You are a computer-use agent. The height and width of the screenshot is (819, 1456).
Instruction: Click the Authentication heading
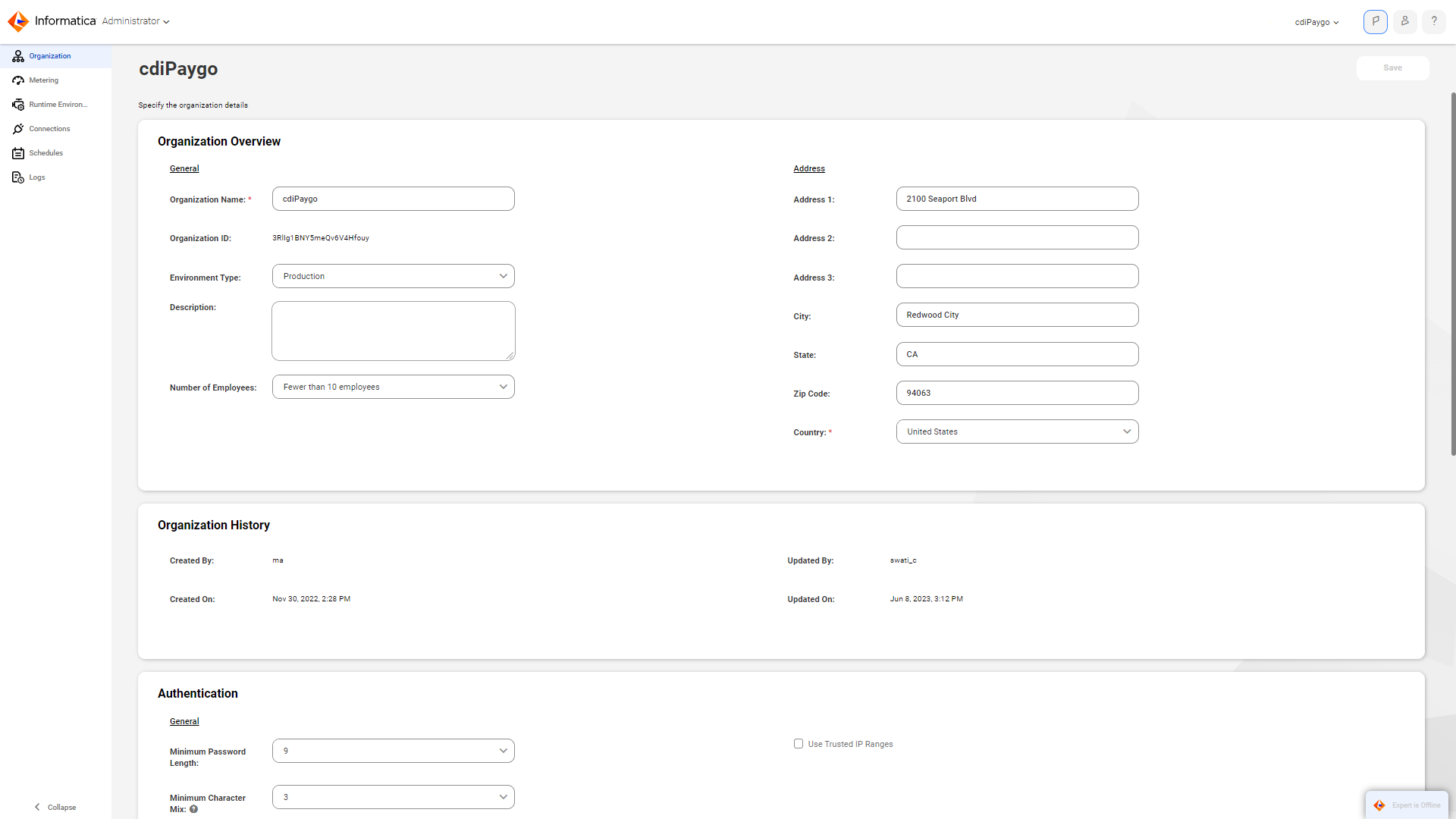(198, 693)
